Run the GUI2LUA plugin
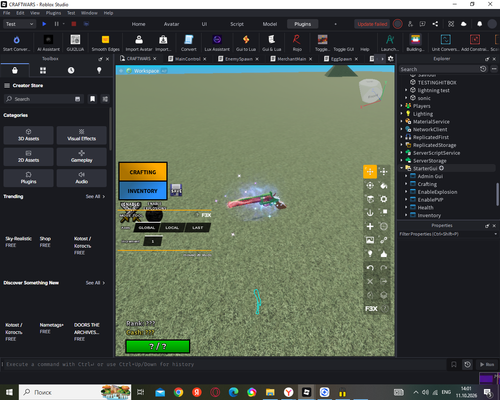The image size is (500, 400). 75,43
